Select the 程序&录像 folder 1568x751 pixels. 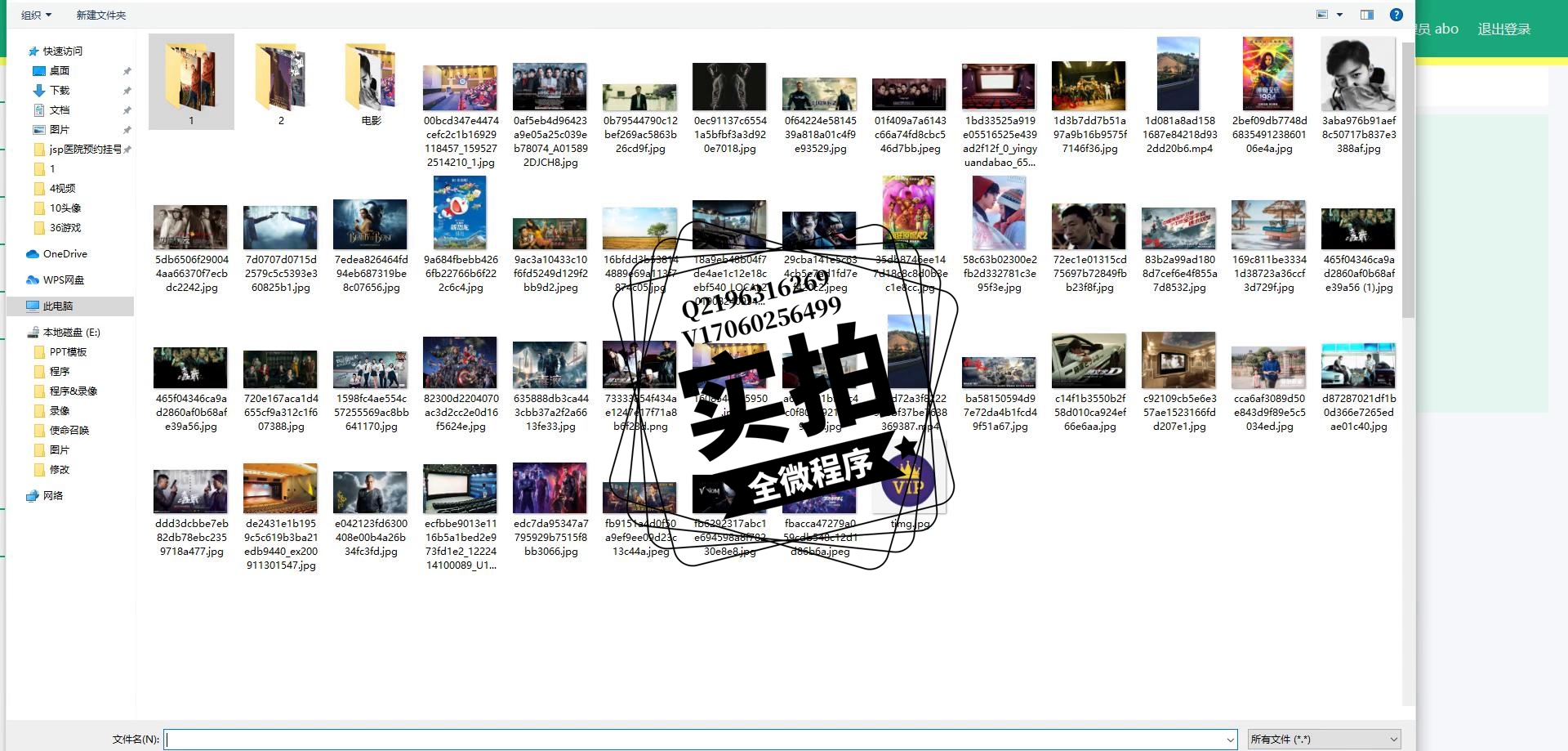tap(73, 391)
